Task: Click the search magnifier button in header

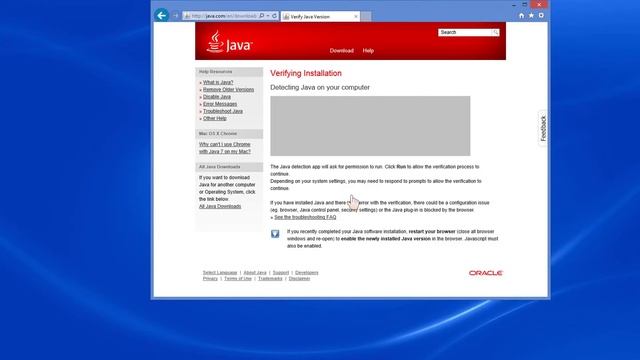Action: tap(496, 32)
